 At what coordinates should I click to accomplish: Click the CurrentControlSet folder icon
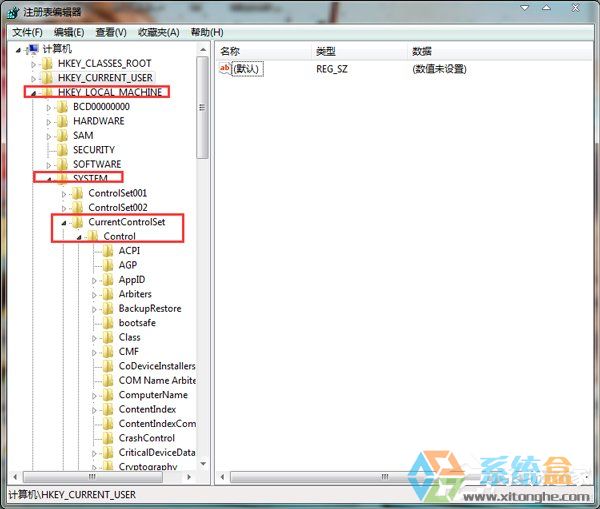pos(78,222)
